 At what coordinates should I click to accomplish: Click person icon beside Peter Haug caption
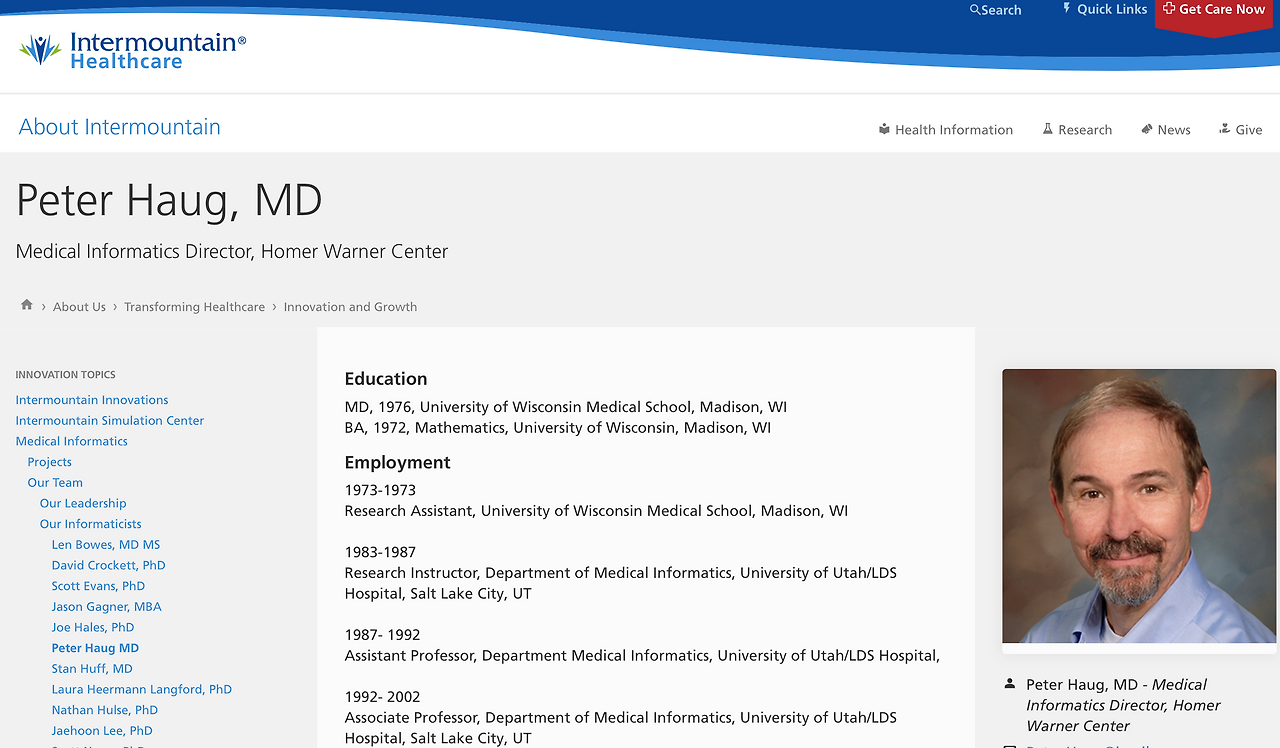point(1009,684)
